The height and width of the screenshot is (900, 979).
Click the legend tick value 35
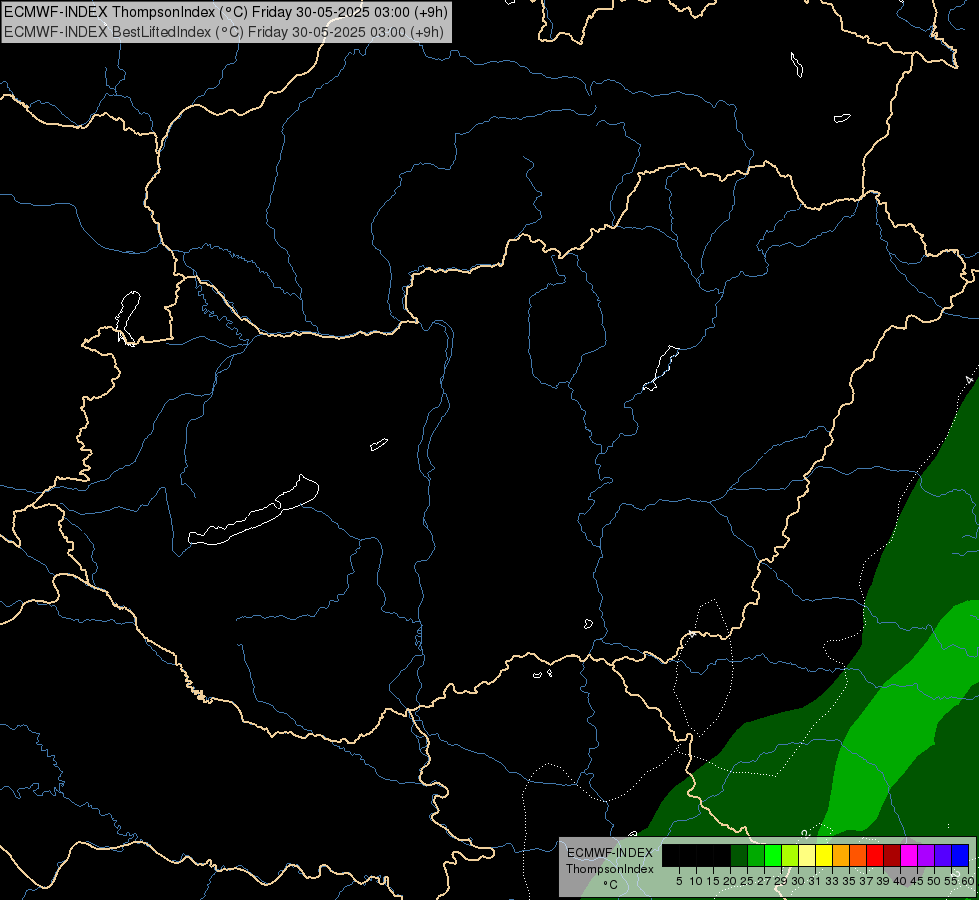850,881
